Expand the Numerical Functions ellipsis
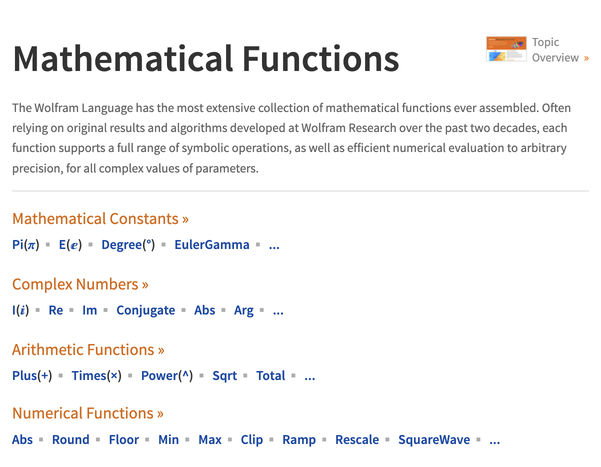The image size is (601, 467). click(x=494, y=440)
